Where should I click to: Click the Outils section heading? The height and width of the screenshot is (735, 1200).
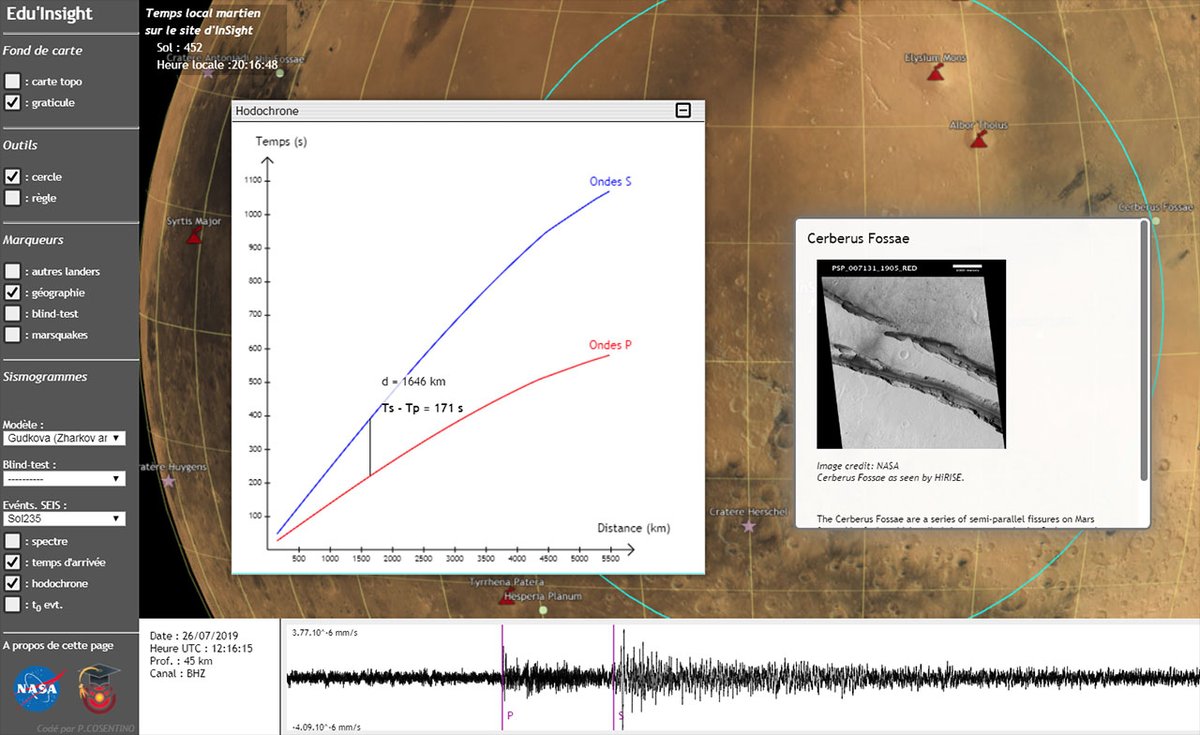20,145
